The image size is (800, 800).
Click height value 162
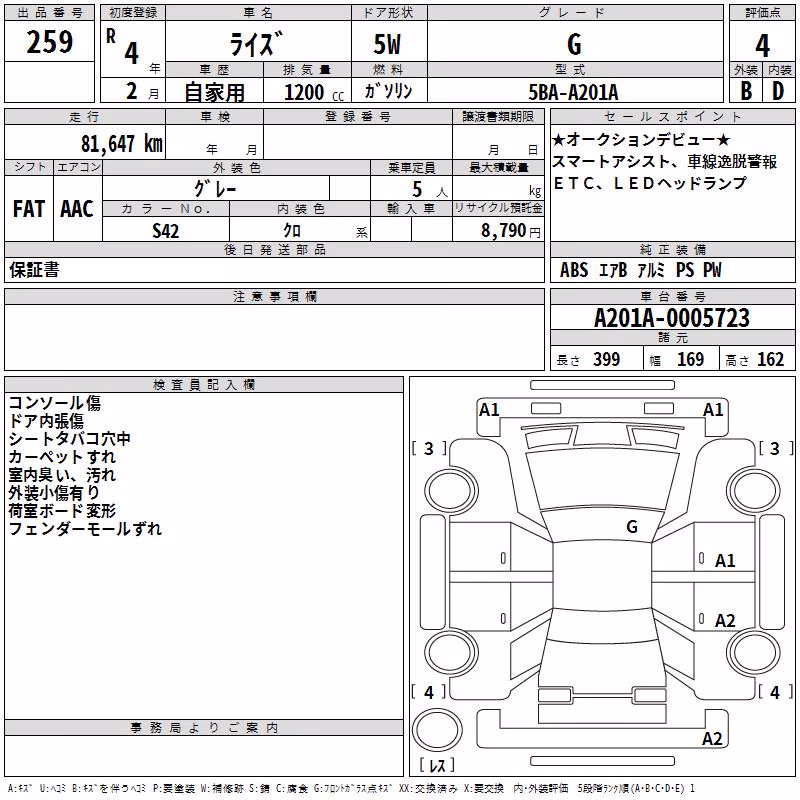click(x=770, y=360)
